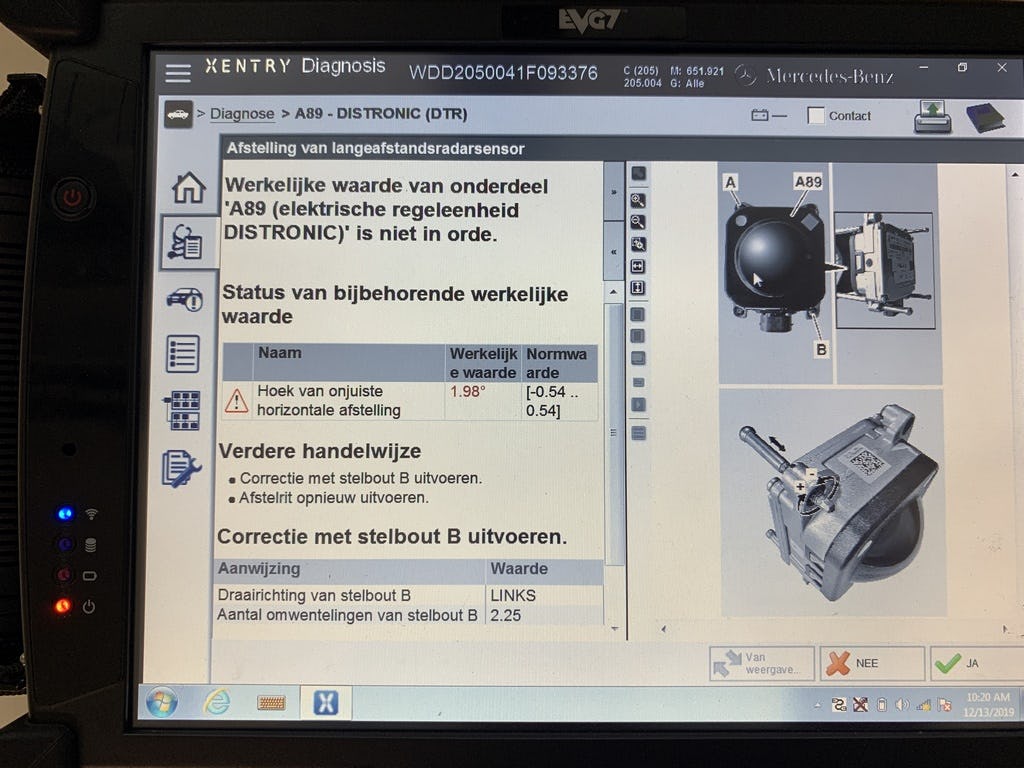The width and height of the screenshot is (1024, 768).
Task: Open the control unit grid sidebar icon
Action: 183,410
